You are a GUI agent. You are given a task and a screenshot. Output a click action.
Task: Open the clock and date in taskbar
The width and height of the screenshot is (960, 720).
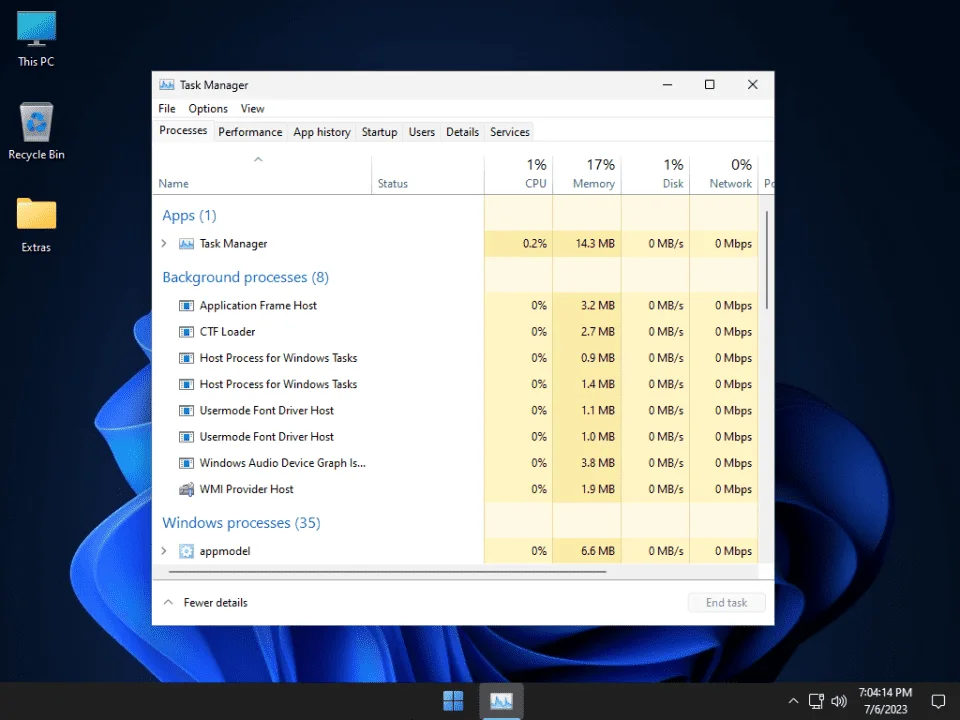point(885,701)
